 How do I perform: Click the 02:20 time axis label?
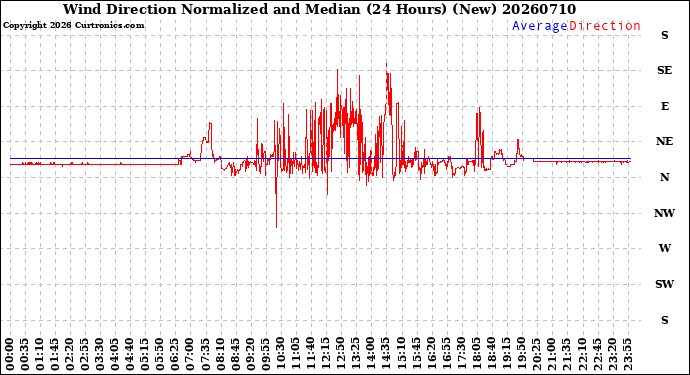pos(70,355)
